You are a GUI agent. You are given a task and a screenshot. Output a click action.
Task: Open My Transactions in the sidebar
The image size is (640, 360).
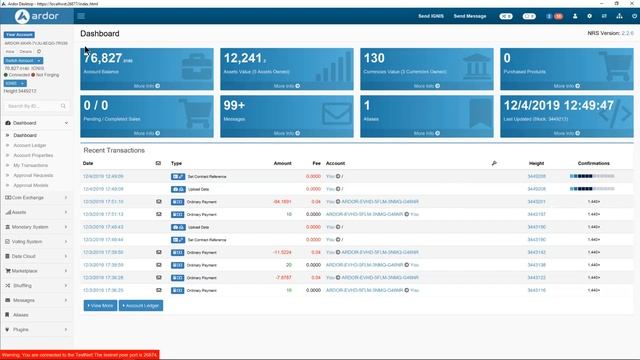31,166
